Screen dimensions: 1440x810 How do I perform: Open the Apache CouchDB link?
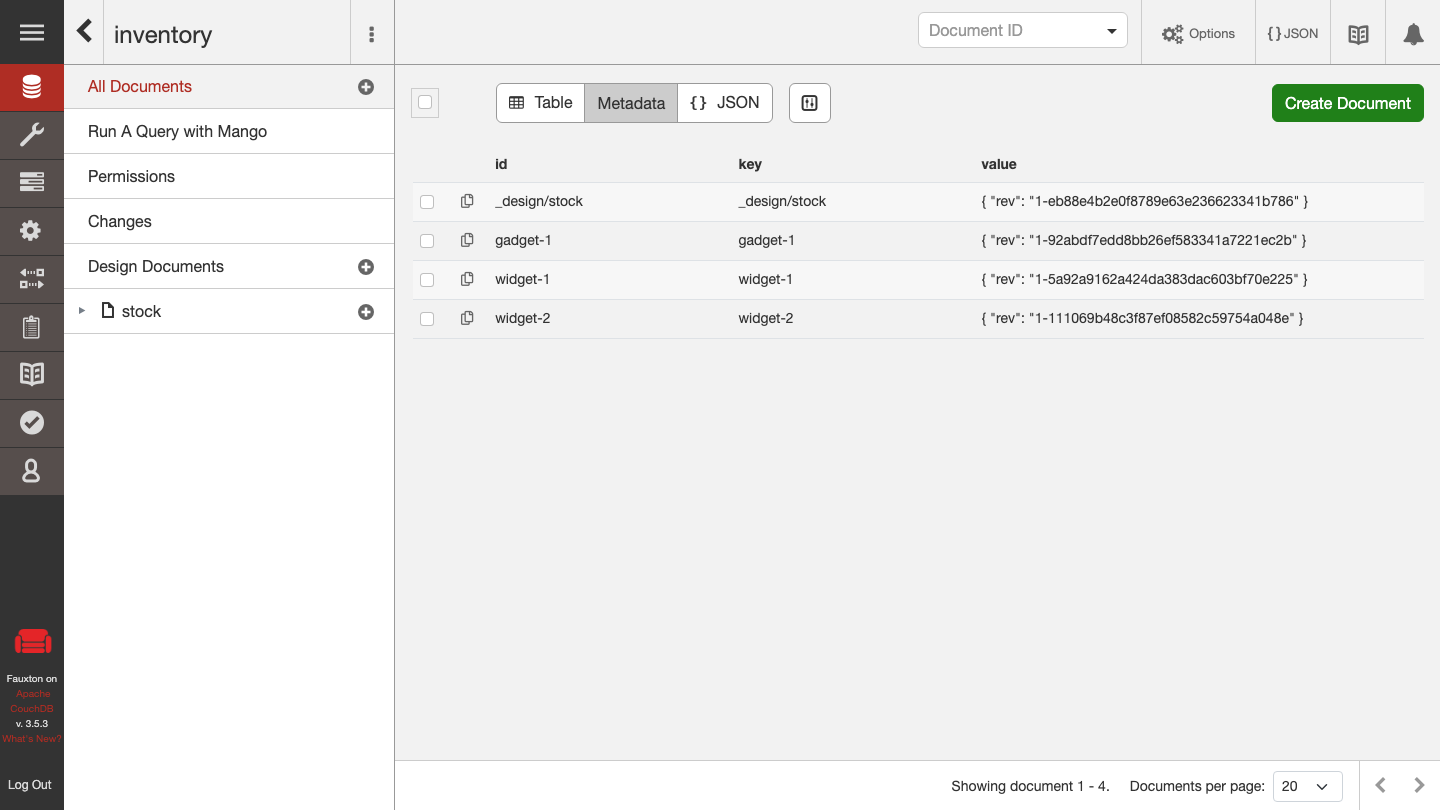point(32,701)
